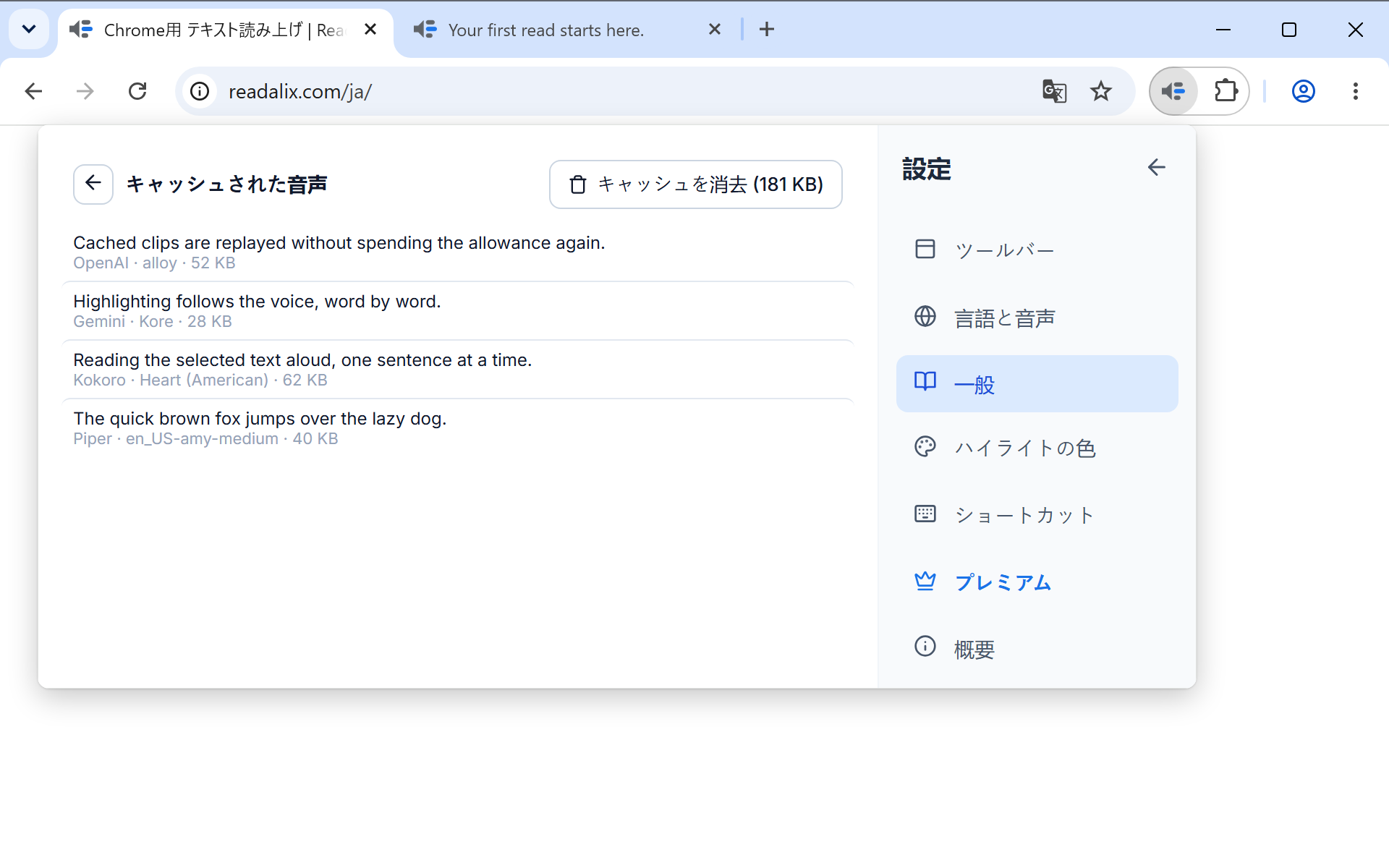Open the プレミアム section
Screen dimensions: 1389x868
tap(1037, 582)
